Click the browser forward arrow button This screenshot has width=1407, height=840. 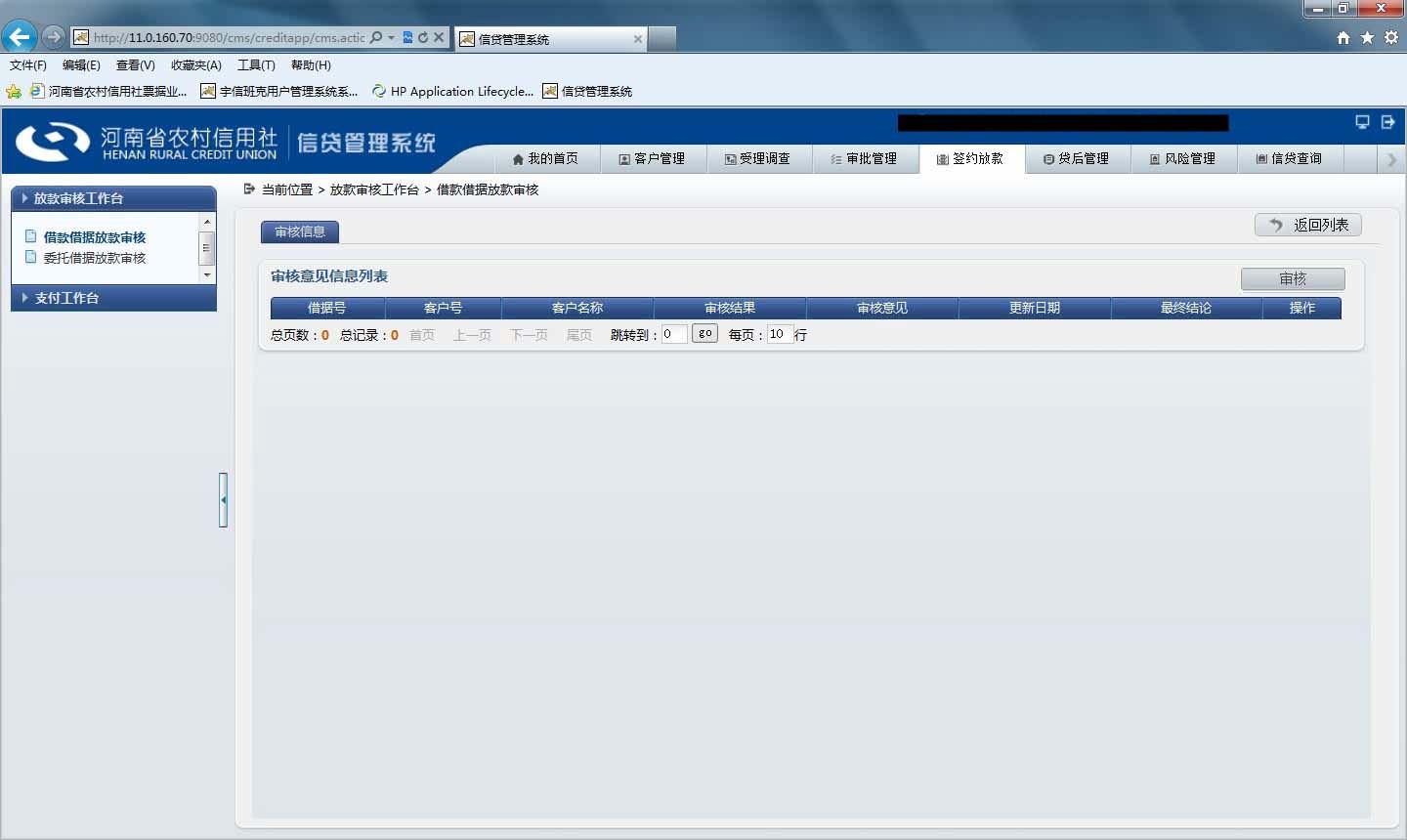point(53,37)
